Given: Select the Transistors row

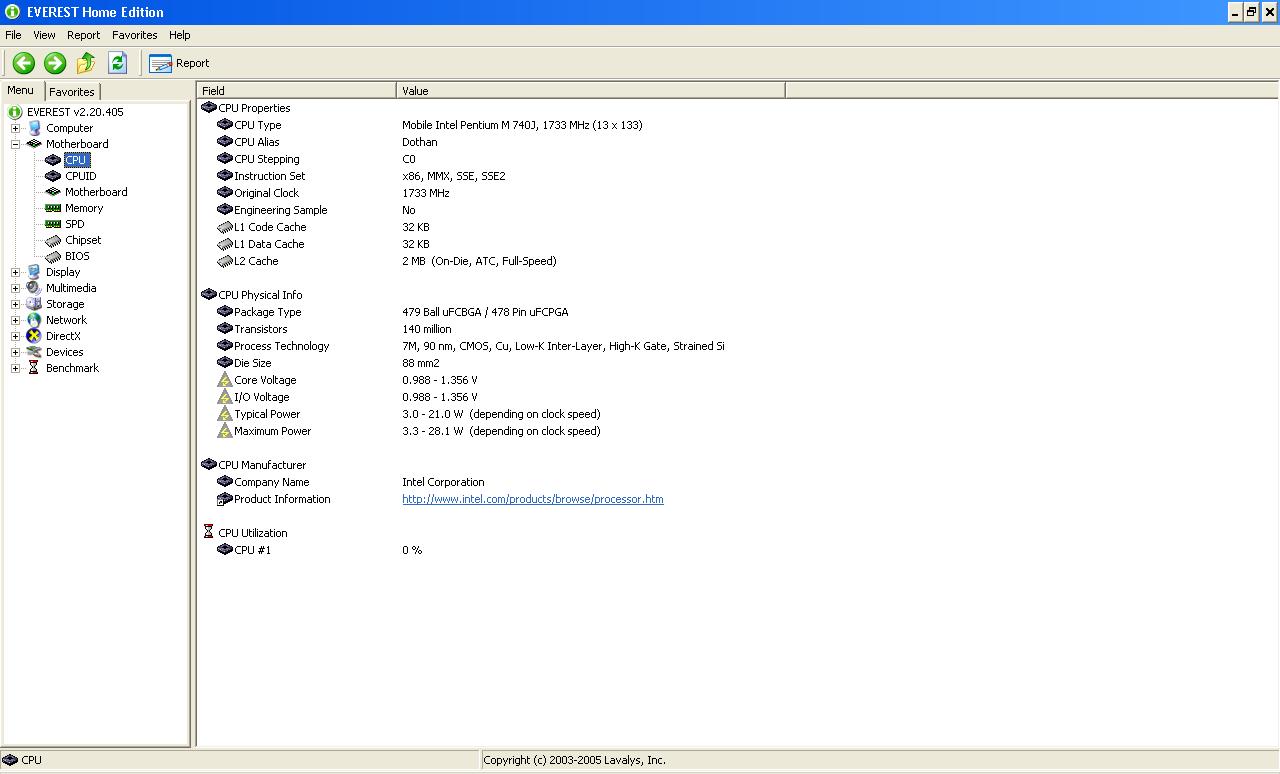Looking at the screenshot, I should point(737,329).
